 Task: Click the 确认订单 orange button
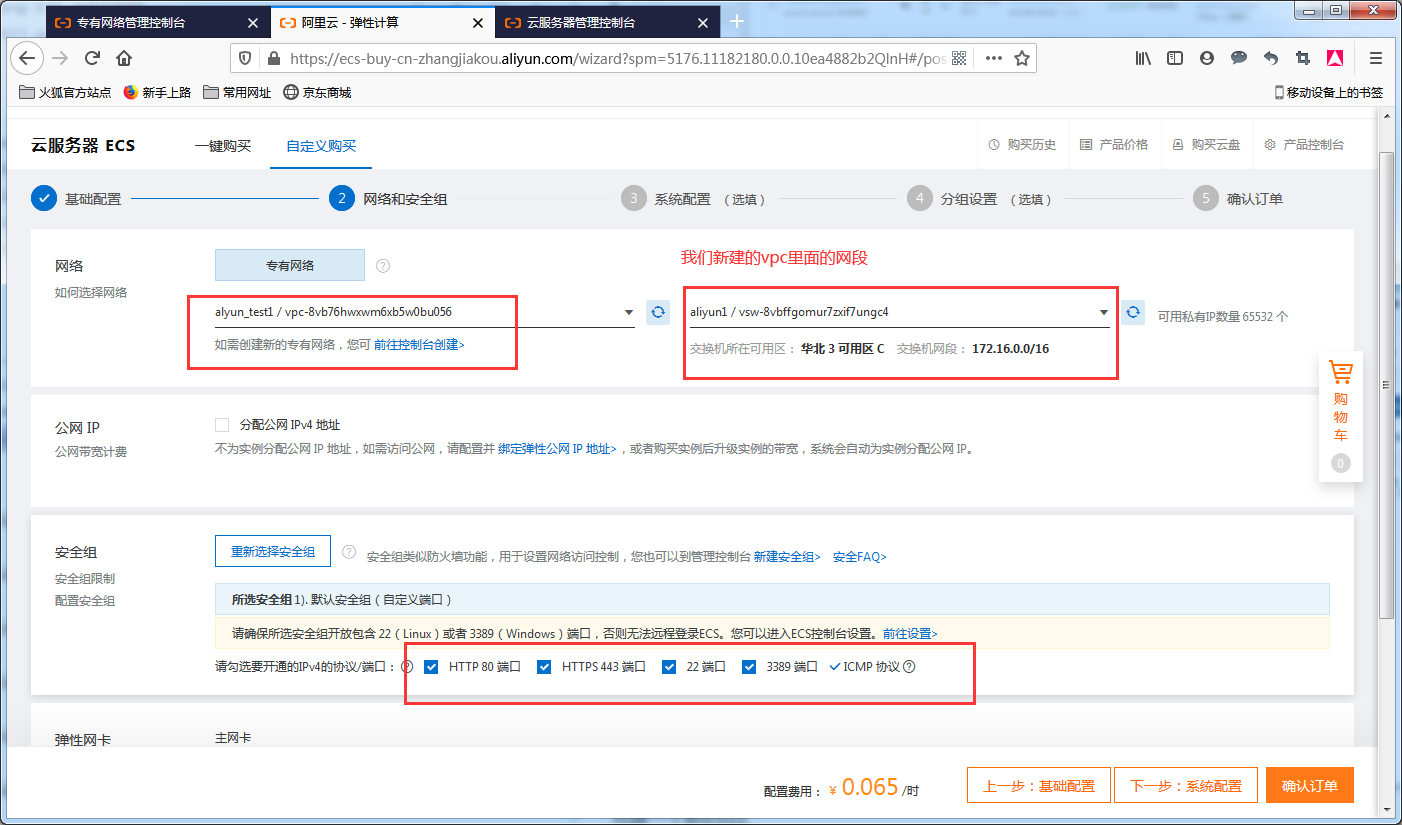pos(1310,785)
